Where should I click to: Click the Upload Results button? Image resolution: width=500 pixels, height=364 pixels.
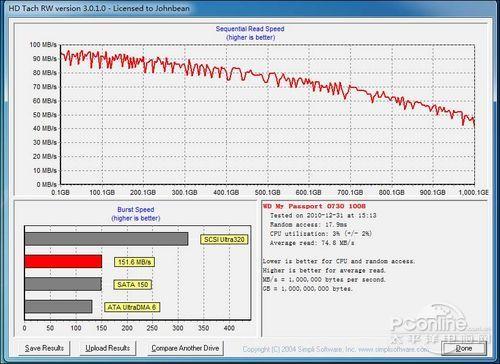[107, 348]
